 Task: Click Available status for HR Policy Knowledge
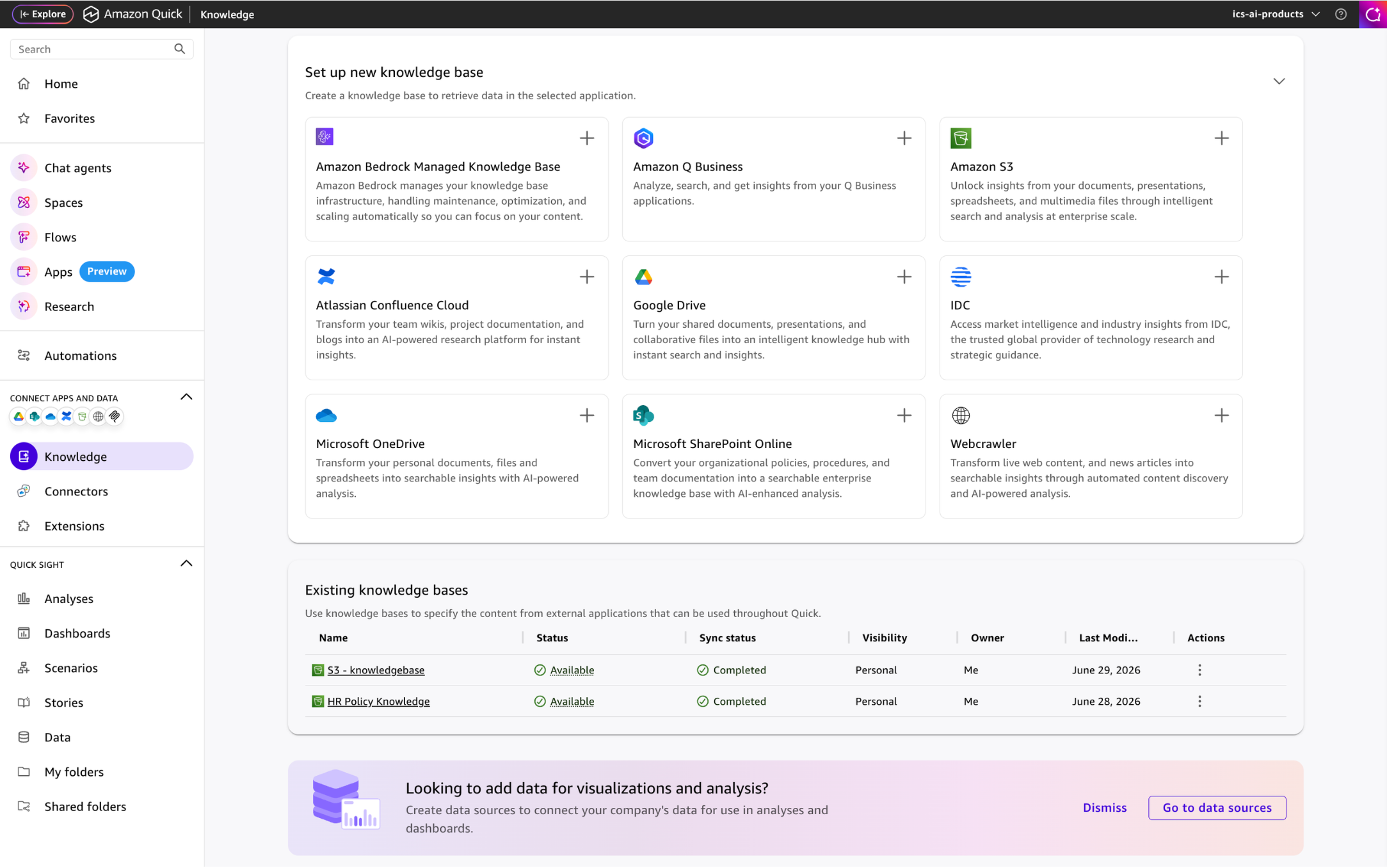[572, 702]
